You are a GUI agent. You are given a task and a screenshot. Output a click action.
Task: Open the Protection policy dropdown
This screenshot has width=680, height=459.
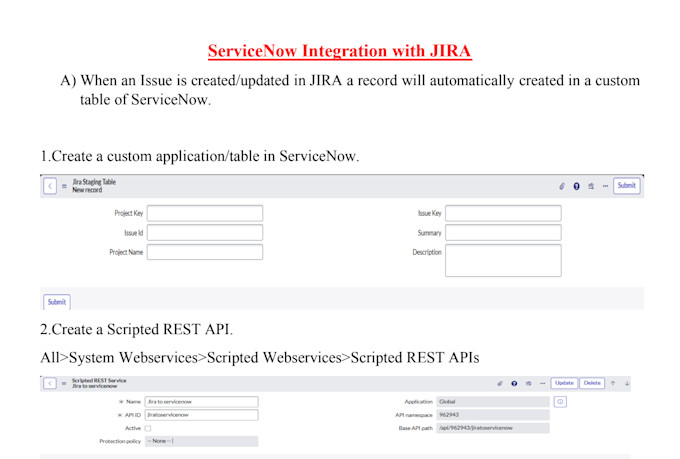pos(202,441)
